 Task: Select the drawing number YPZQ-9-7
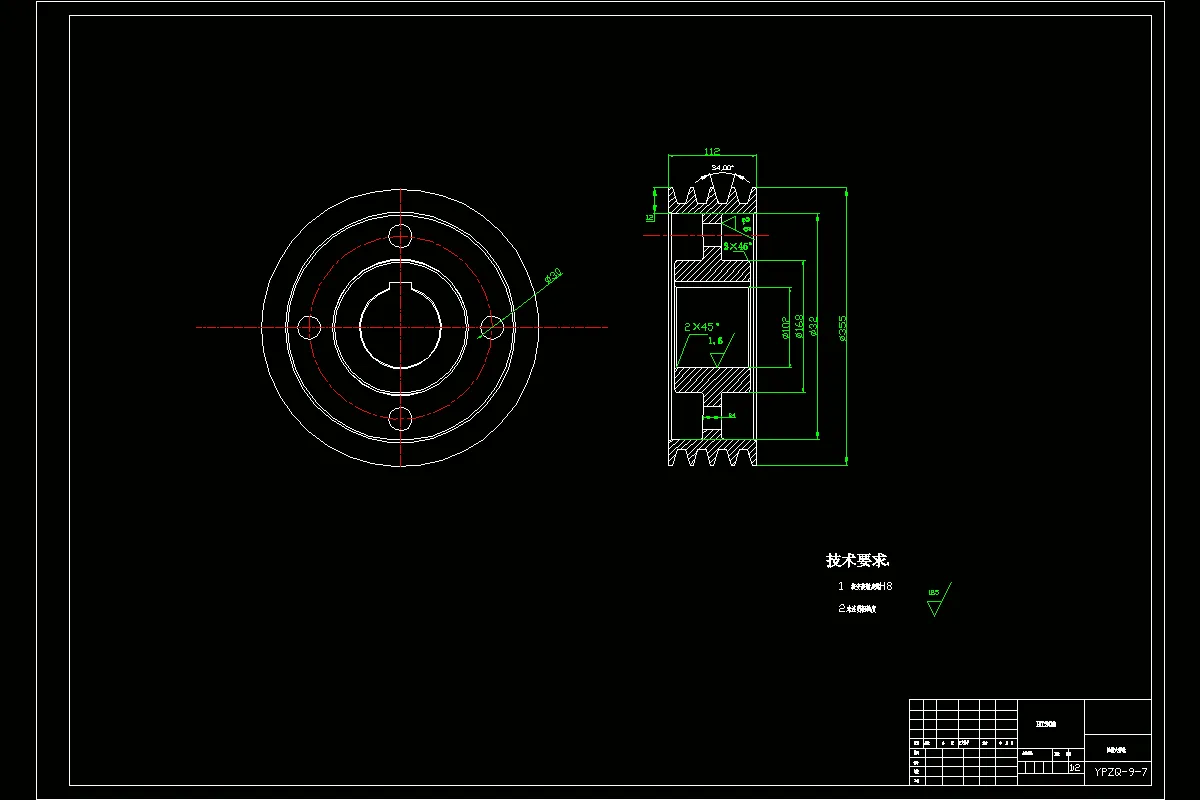coord(1121,771)
